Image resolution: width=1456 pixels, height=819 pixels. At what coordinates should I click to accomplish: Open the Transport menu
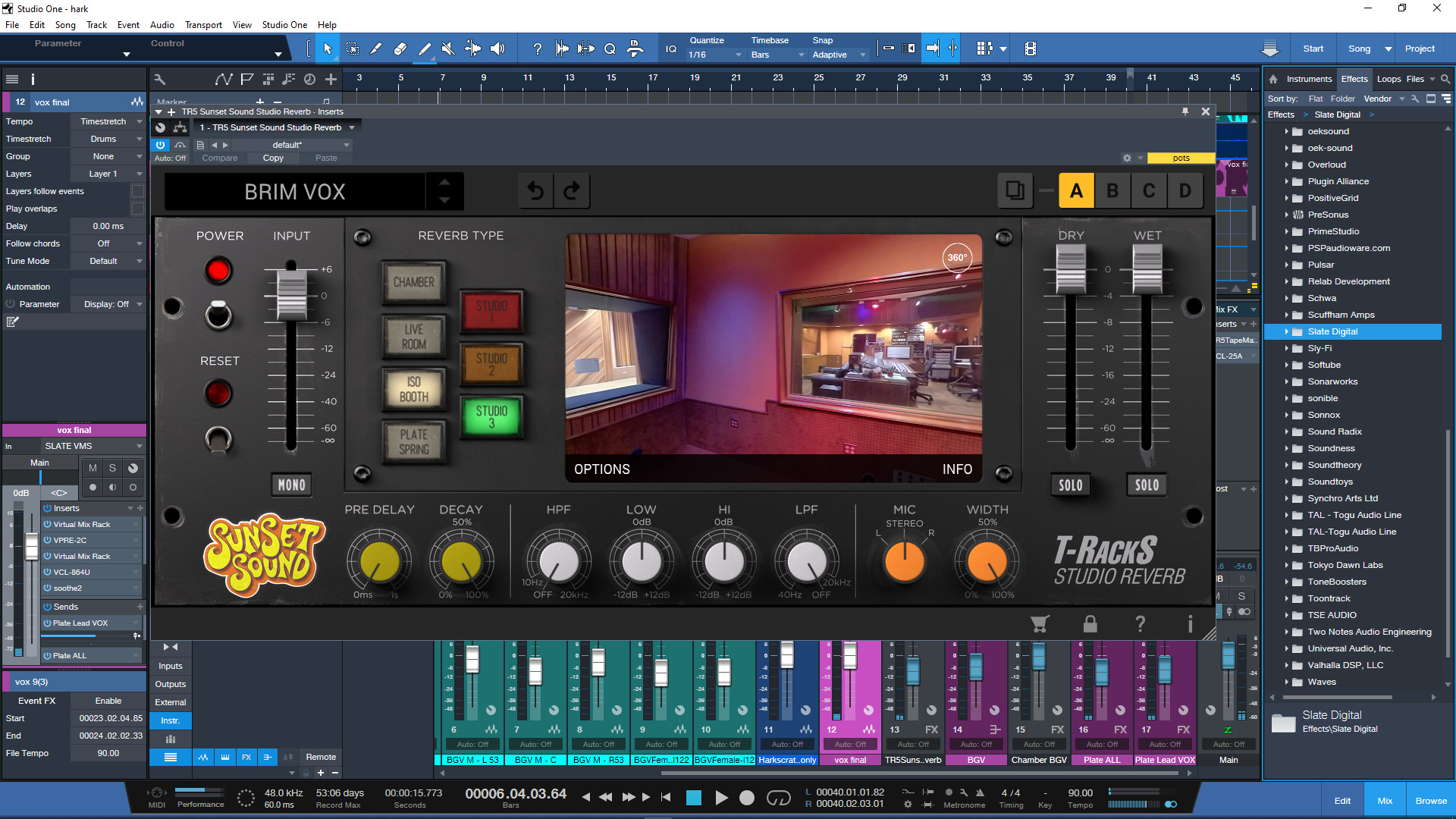pyautogui.click(x=203, y=25)
